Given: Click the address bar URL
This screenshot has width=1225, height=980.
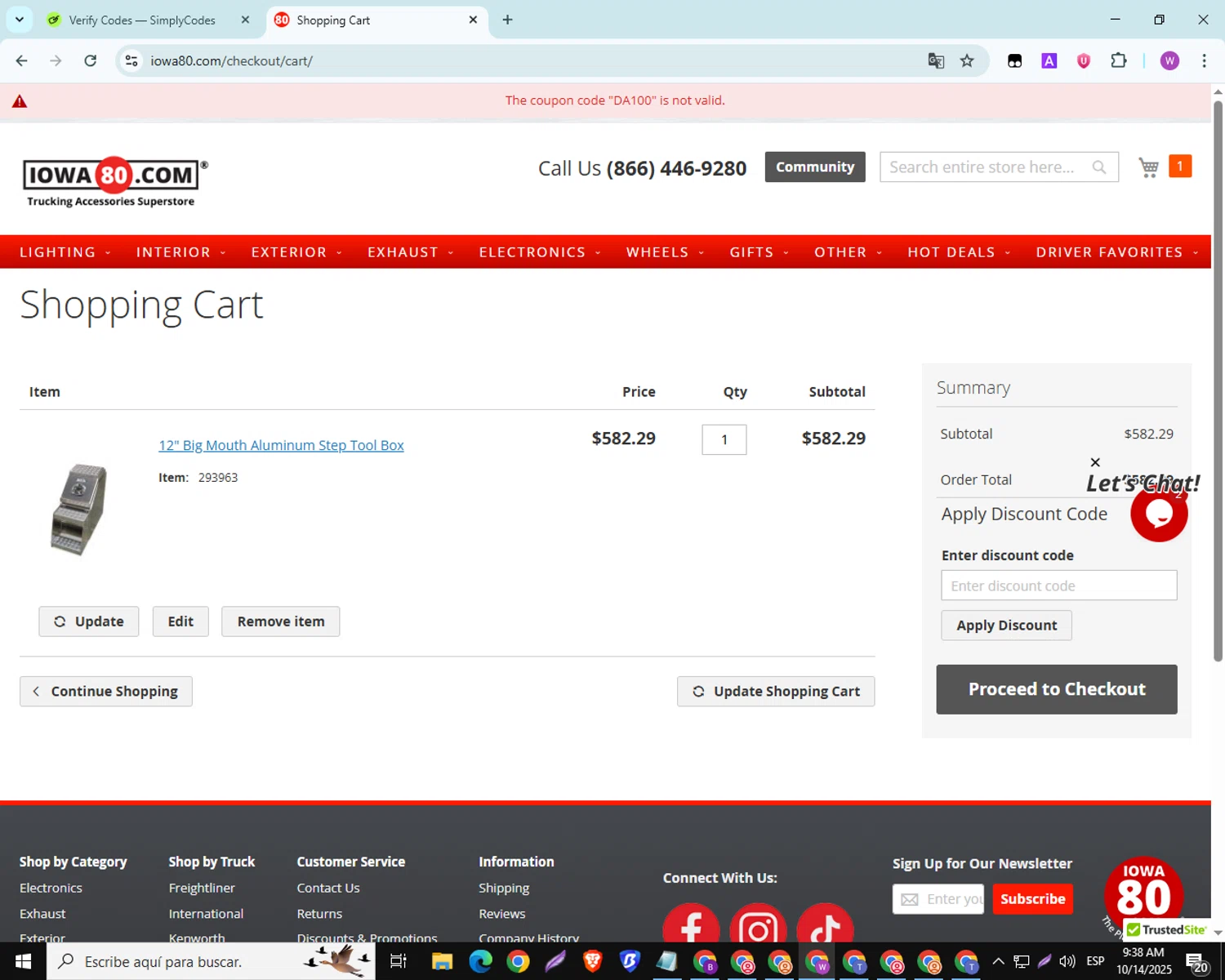Looking at the screenshot, I should [231, 61].
